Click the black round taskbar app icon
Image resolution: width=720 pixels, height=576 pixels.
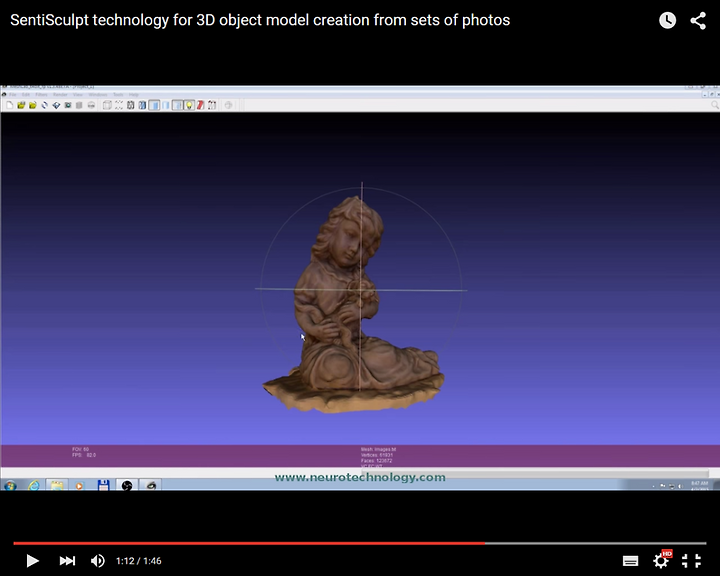point(127,485)
